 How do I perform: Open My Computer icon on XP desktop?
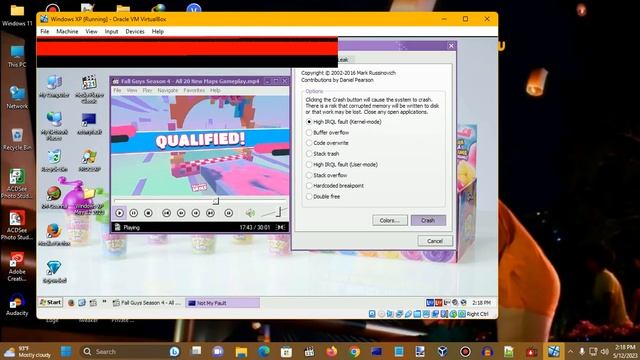coord(54,86)
